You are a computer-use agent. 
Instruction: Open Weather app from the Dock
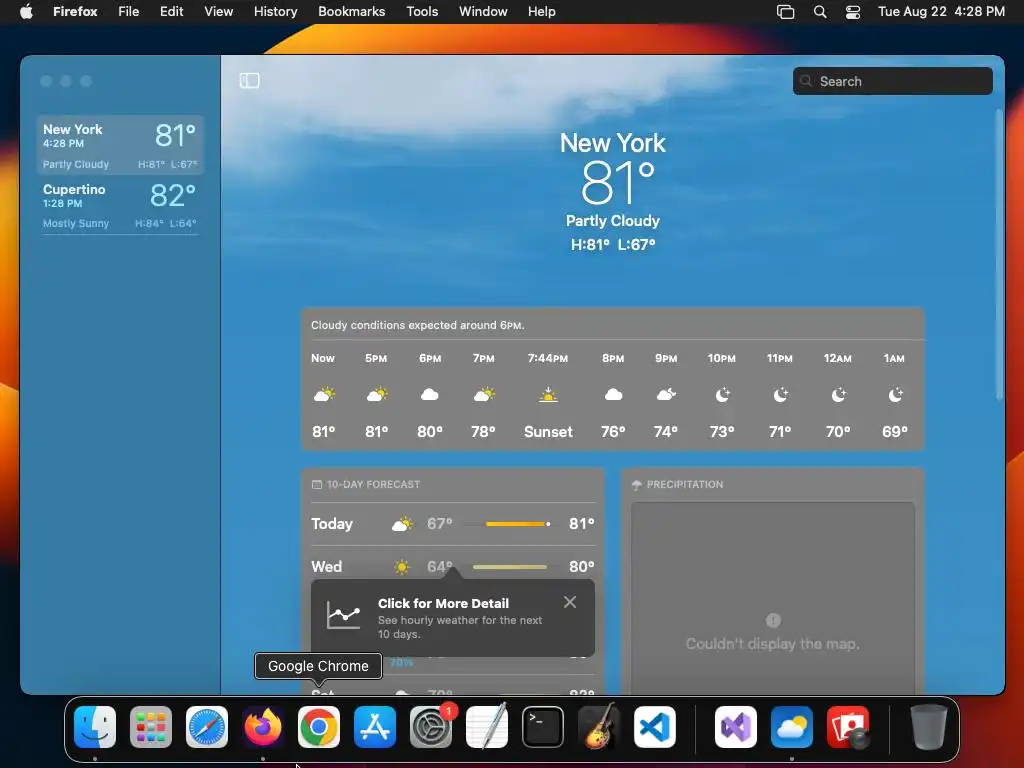pyautogui.click(x=792, y=727)
